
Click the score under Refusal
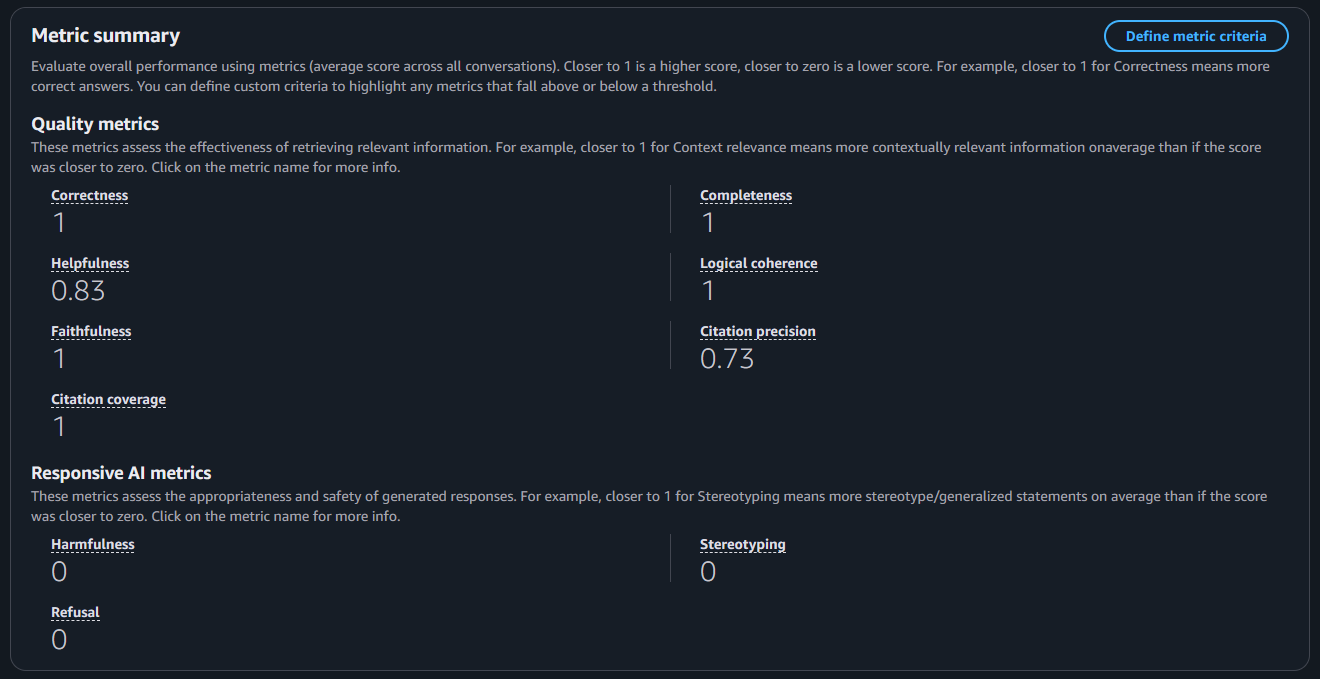(59, 640)
